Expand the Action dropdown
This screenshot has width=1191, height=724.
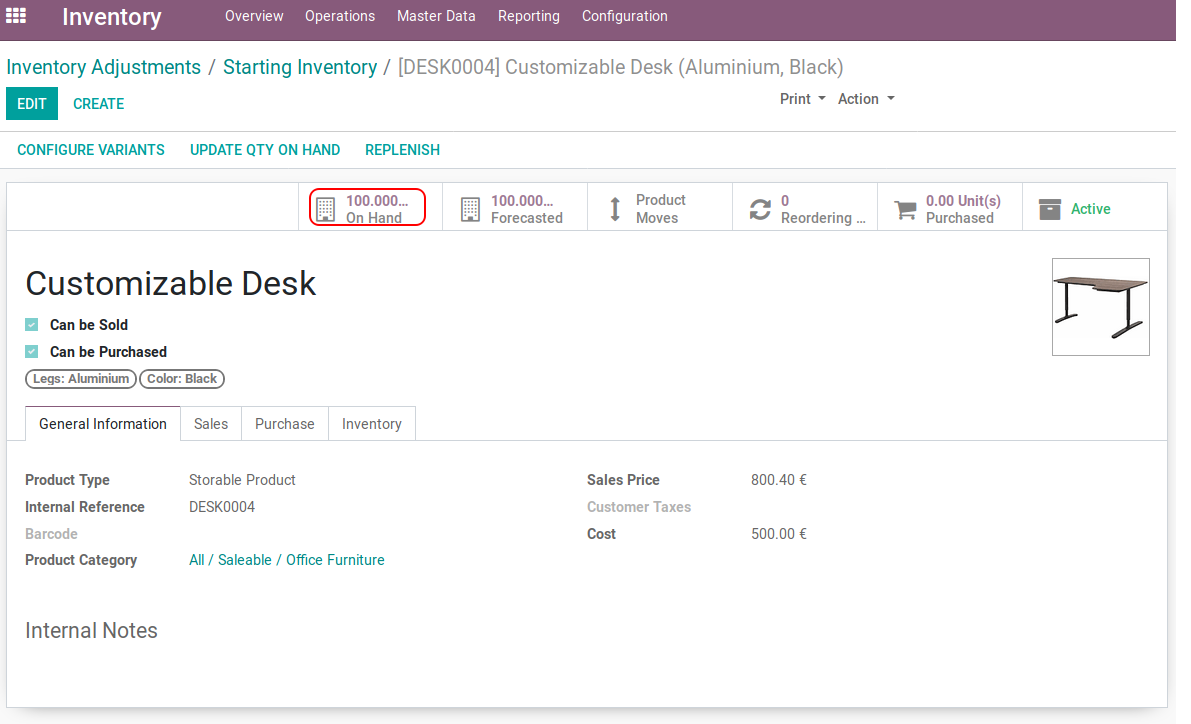[865, 99]
